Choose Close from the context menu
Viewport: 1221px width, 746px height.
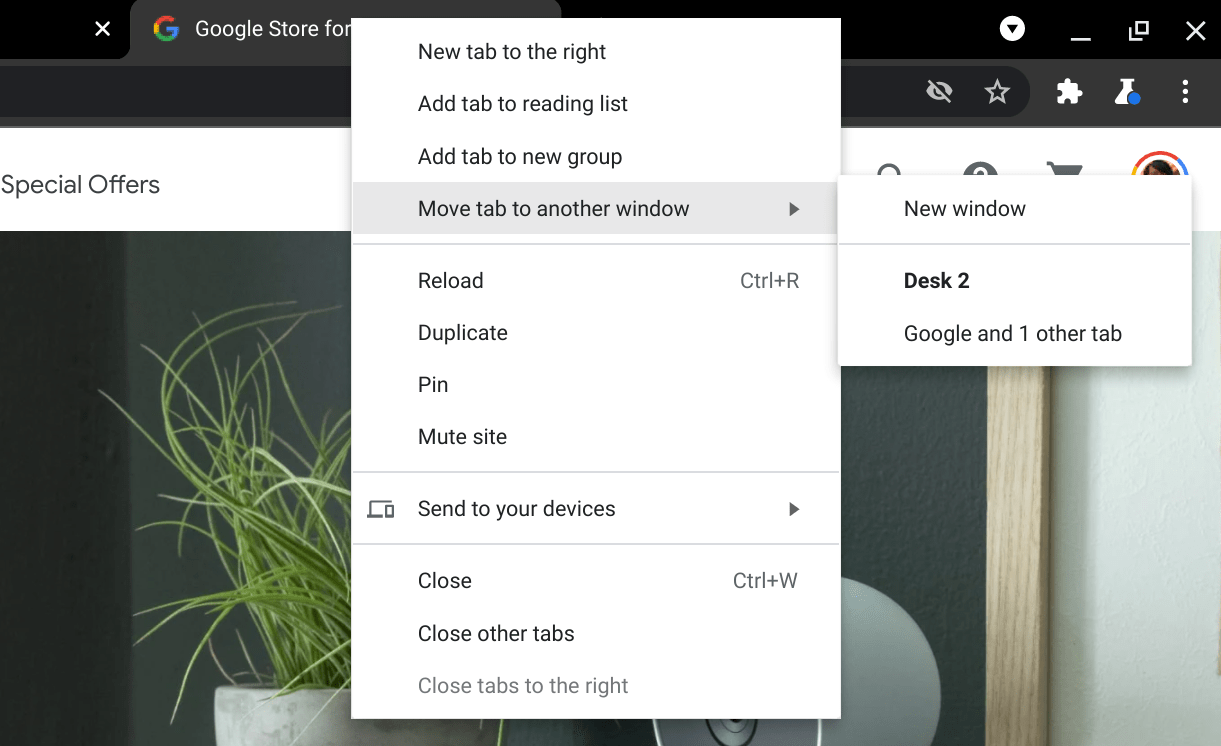click(596, 581)
